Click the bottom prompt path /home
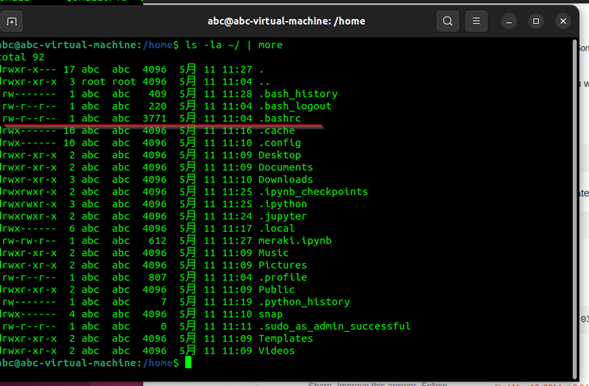The image size is (589, 386). (157, 363)
